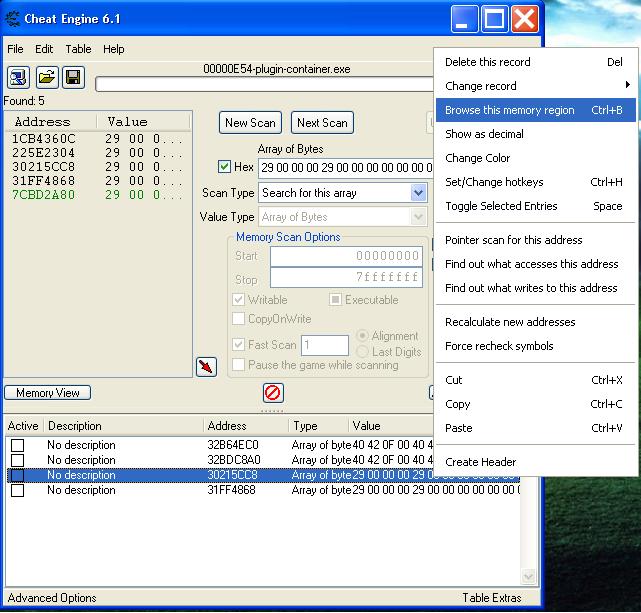Open the process list computer icon
This screenshot has height=613, width=641.
[18, 77]
